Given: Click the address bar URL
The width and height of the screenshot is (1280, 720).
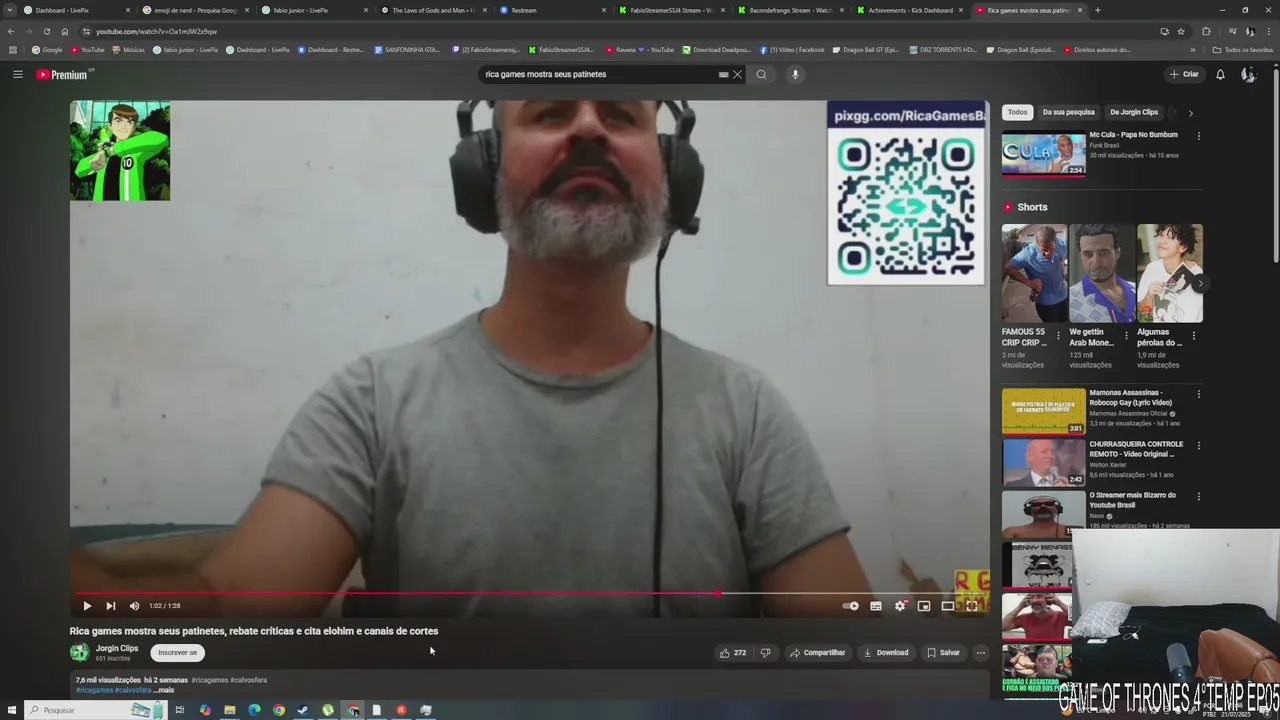Looking at the screenshot, I should click(x=156, y=31).
